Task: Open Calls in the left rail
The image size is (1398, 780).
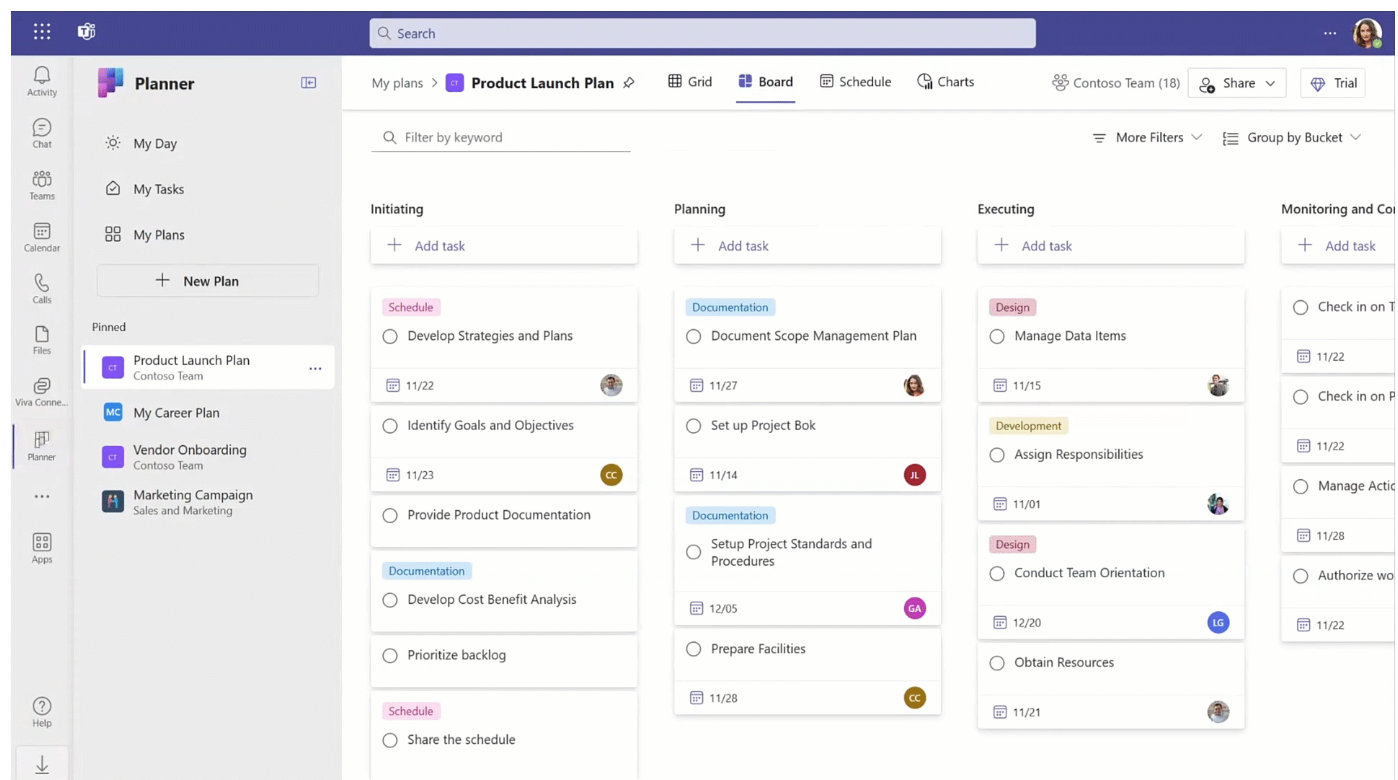Action: [x=42, y=289]
